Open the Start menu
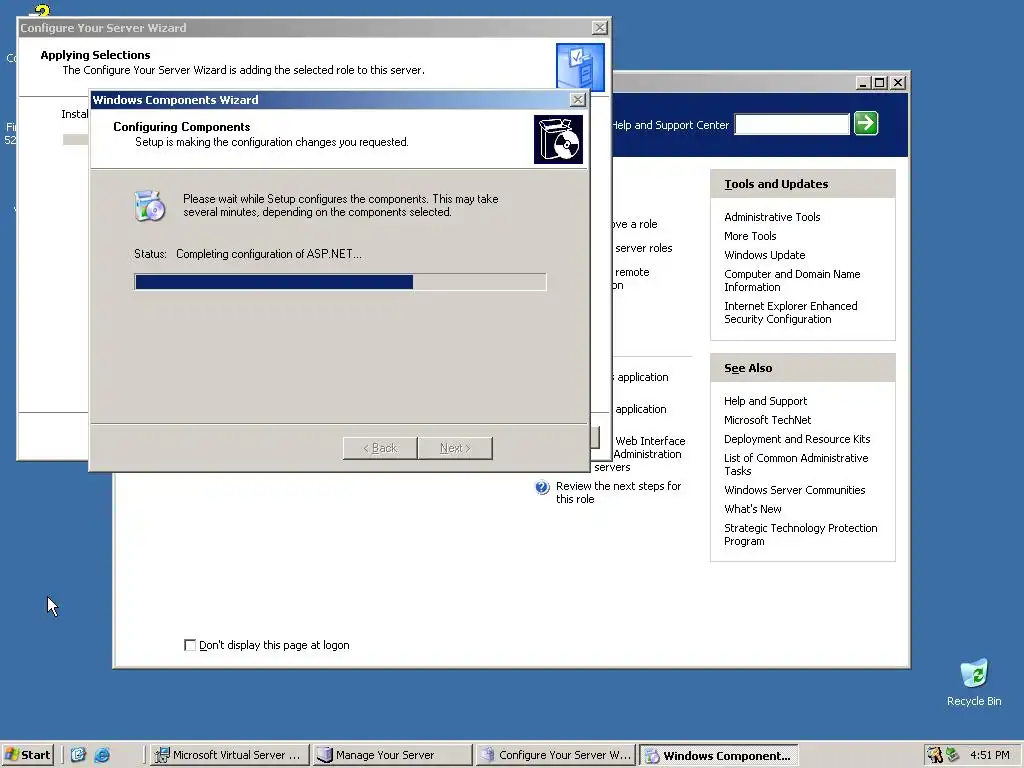 (x=27, y=755)
